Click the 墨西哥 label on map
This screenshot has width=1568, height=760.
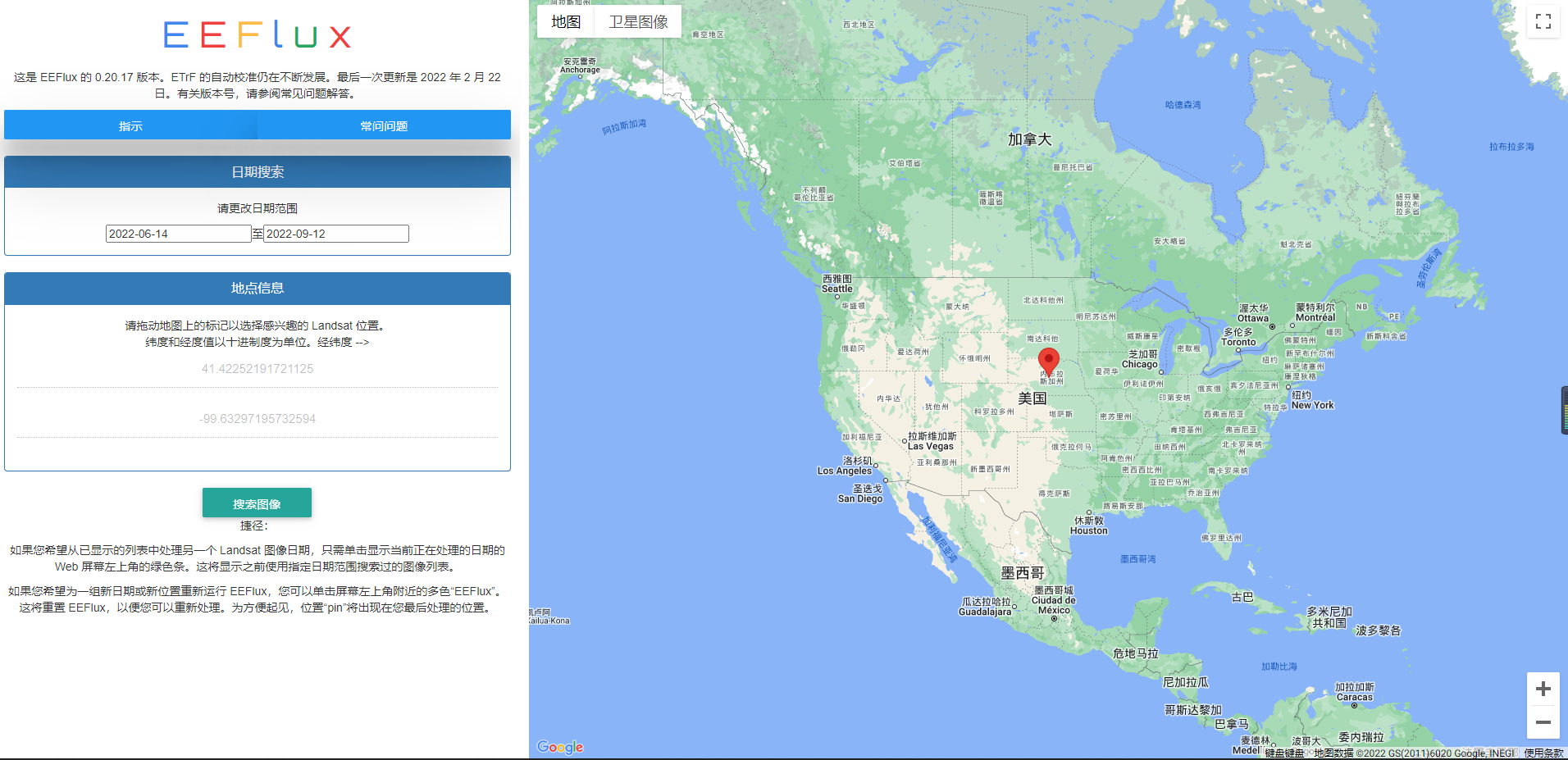coord(1023,573)
